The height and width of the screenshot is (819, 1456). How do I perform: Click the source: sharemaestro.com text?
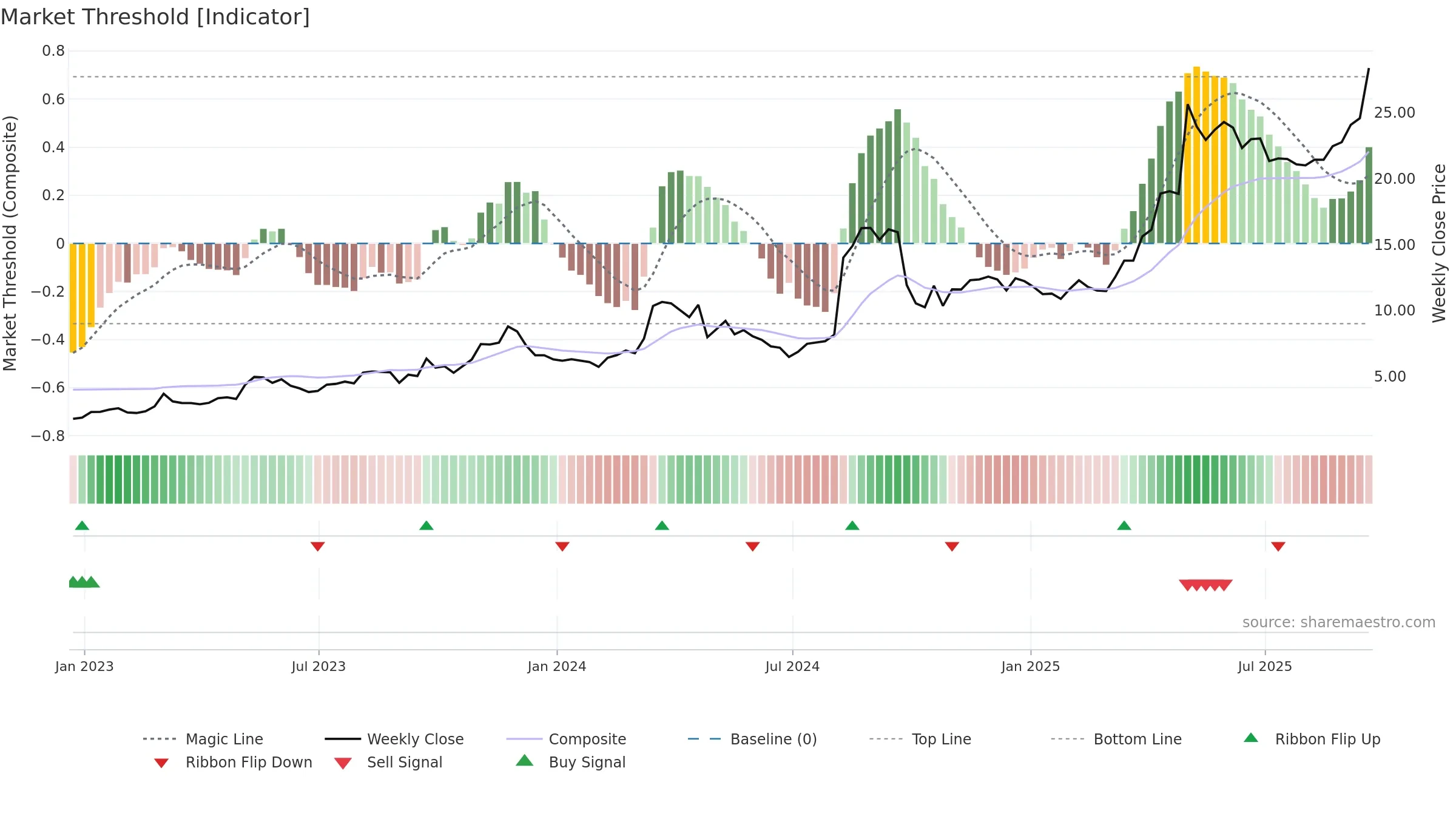[x=1338, y=622]
